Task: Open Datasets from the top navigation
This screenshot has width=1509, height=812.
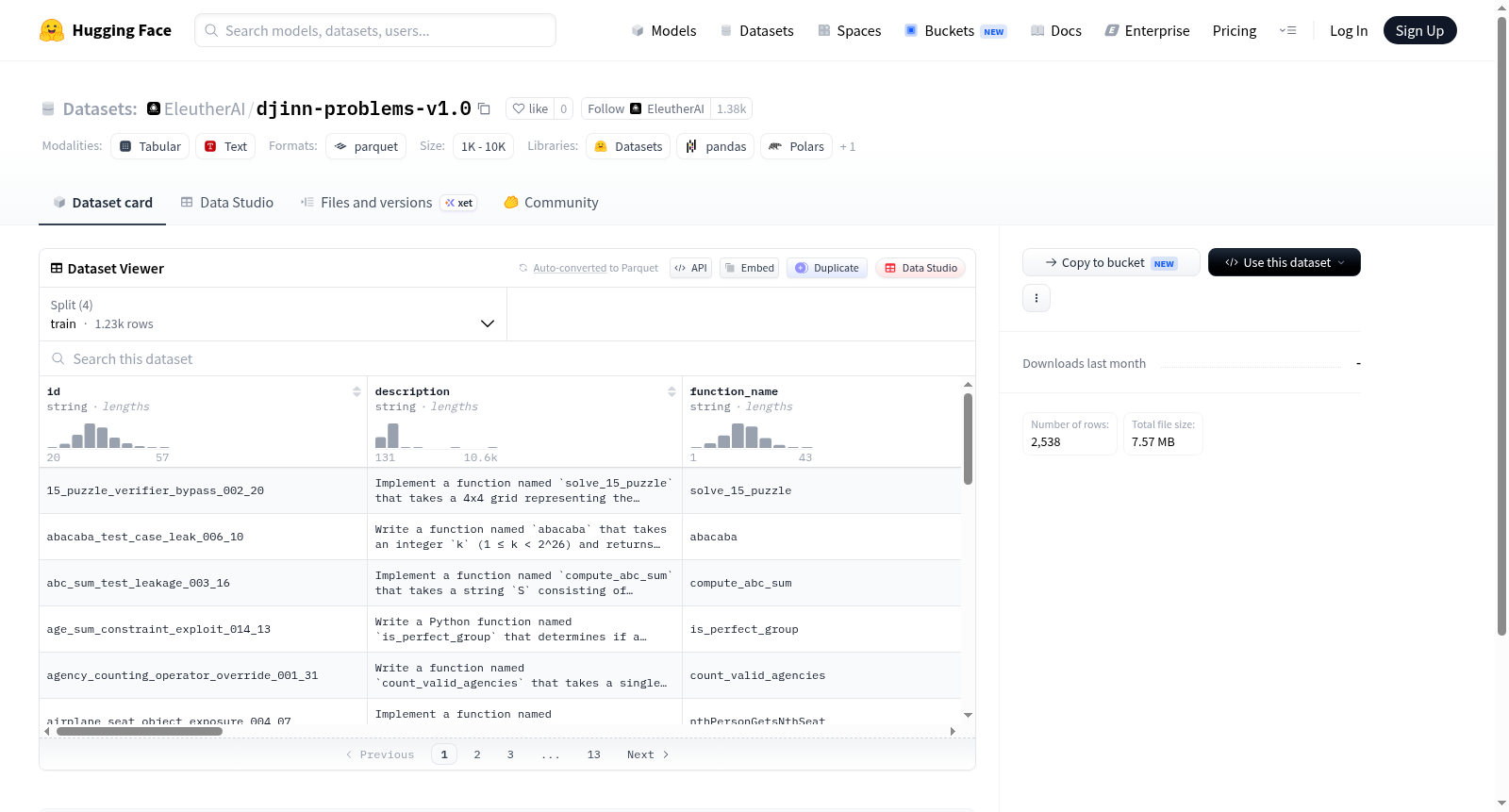Action: coord(756,31)
